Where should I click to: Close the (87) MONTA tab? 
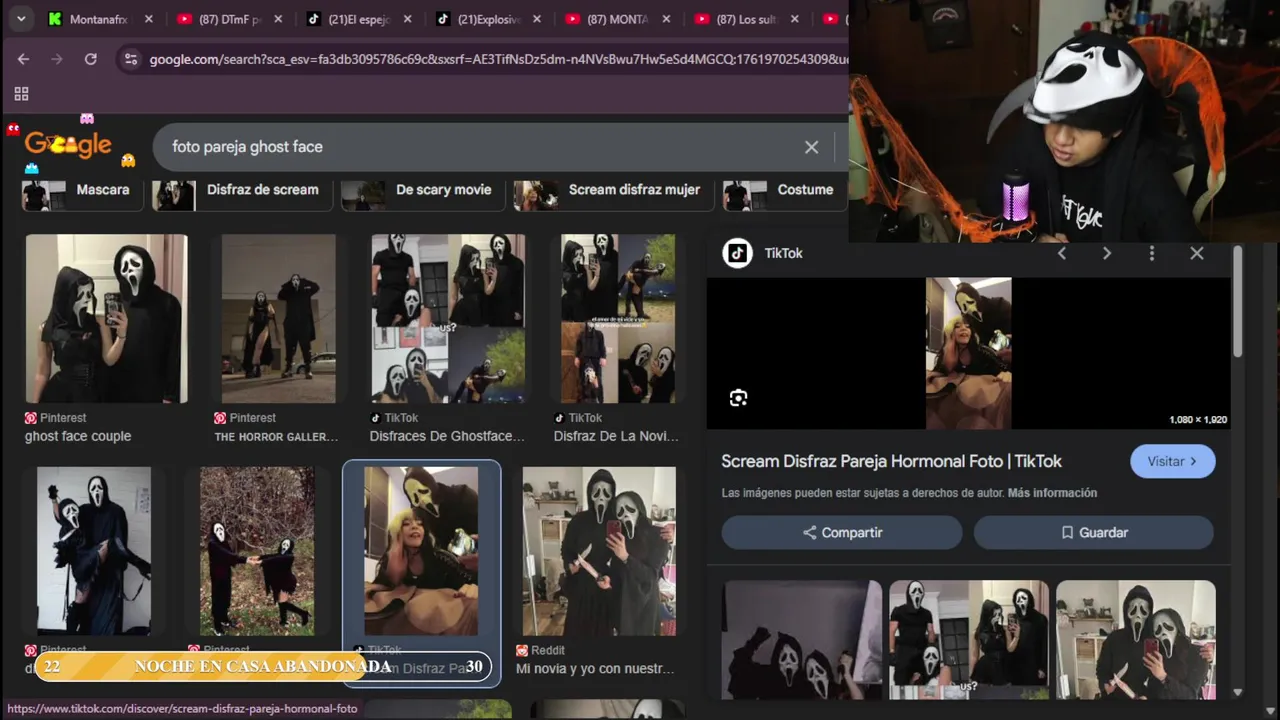click(666, 19)
